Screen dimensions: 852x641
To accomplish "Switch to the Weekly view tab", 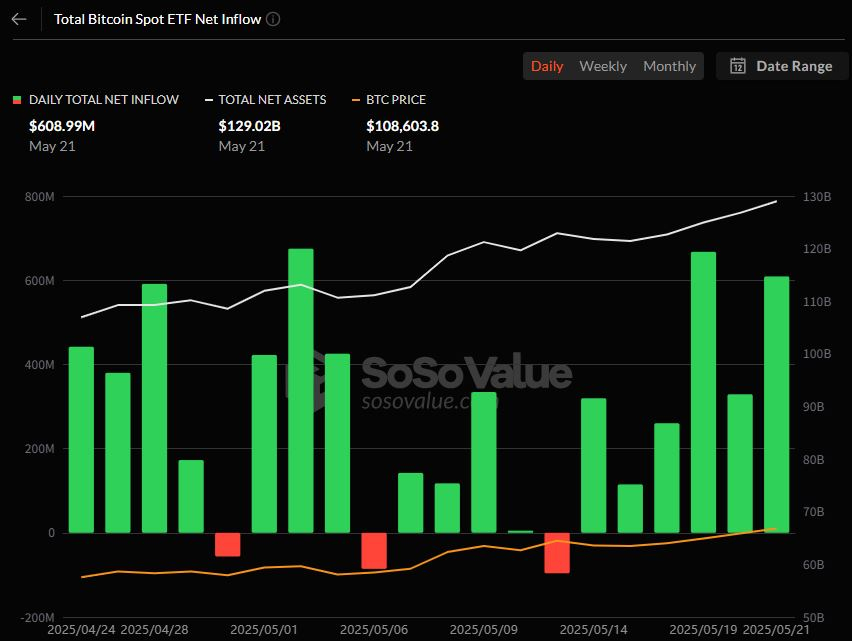I will tap(603, 66).
